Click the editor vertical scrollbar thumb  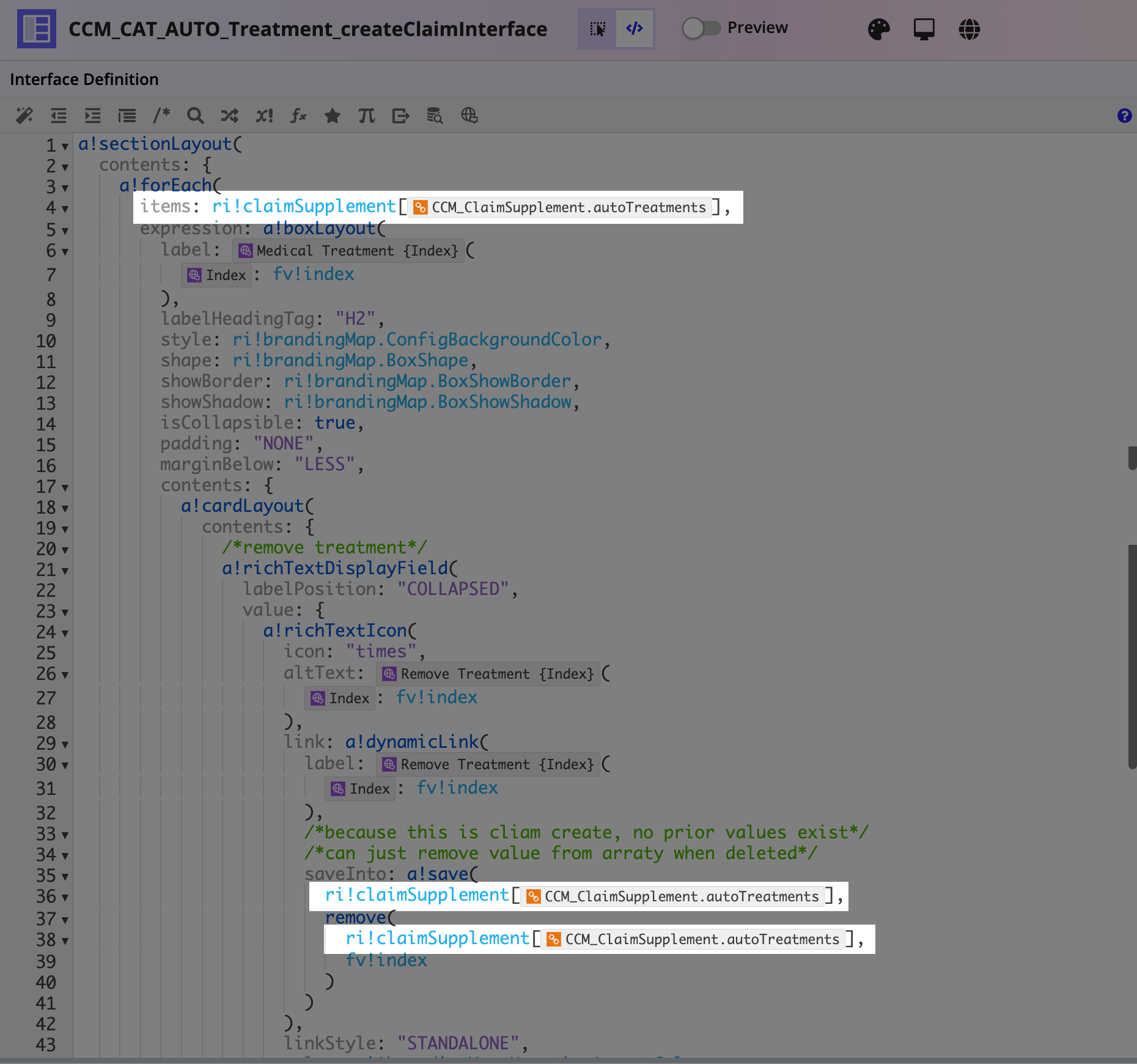coord(1132,656)
